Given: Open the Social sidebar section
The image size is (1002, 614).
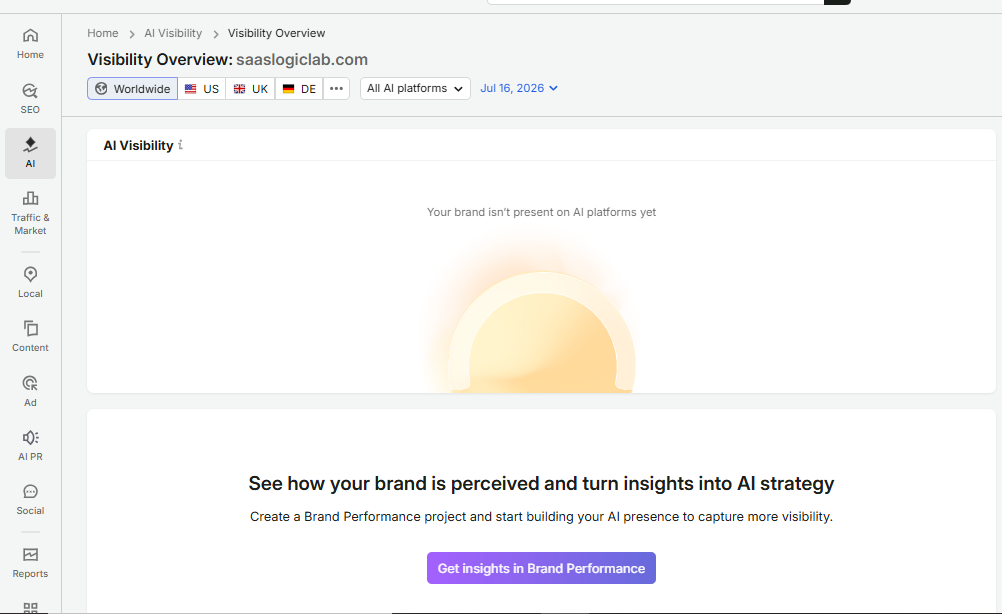Looking at the screenshot, I should tap(30, 500).
